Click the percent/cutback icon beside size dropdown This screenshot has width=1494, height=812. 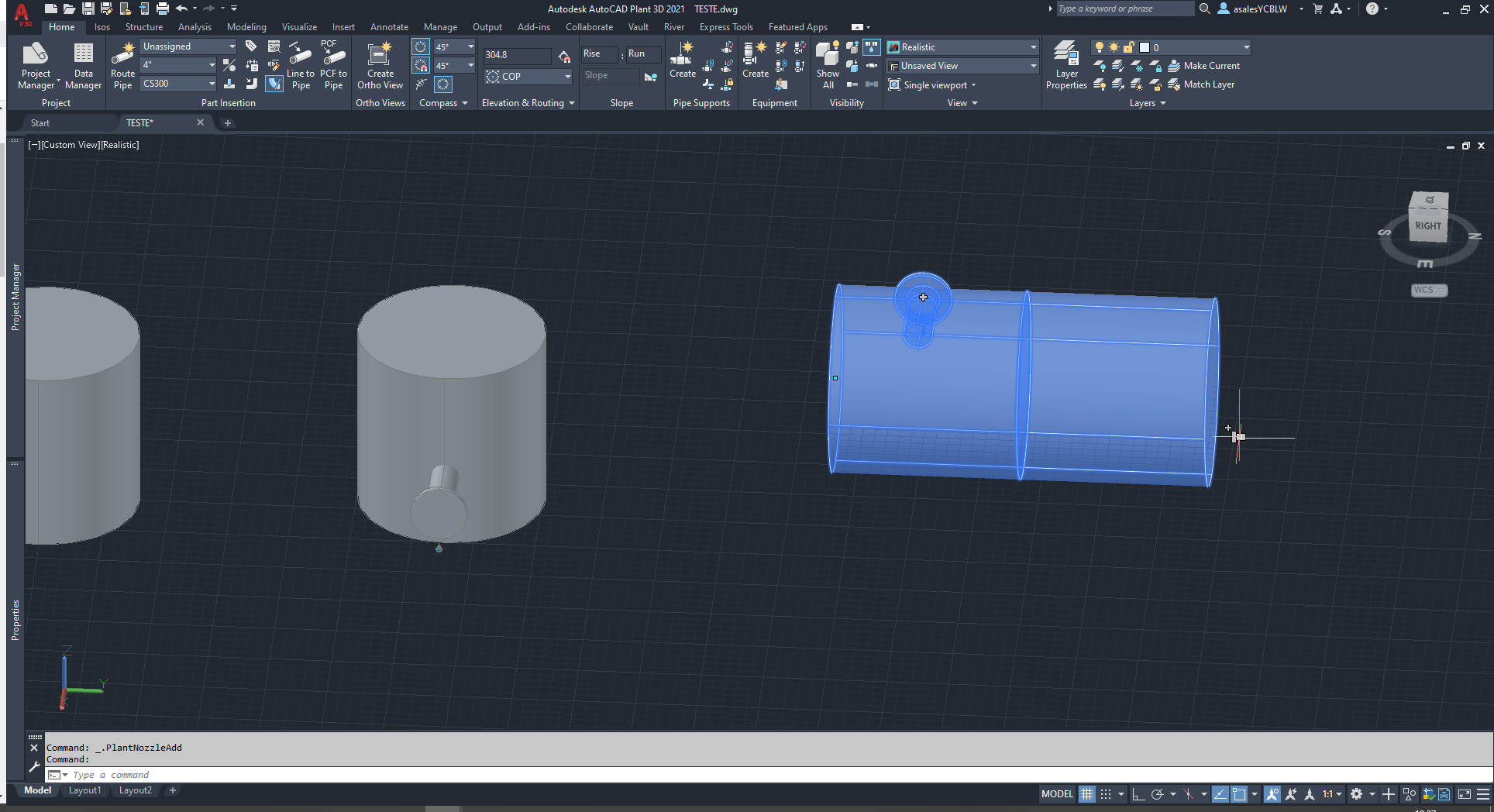(229, 65)
